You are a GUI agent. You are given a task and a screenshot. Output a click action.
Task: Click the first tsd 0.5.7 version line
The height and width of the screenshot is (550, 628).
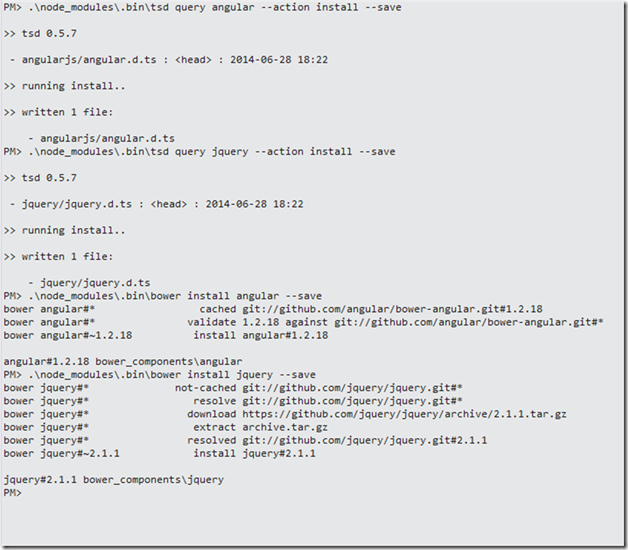[x=40, y=34]
